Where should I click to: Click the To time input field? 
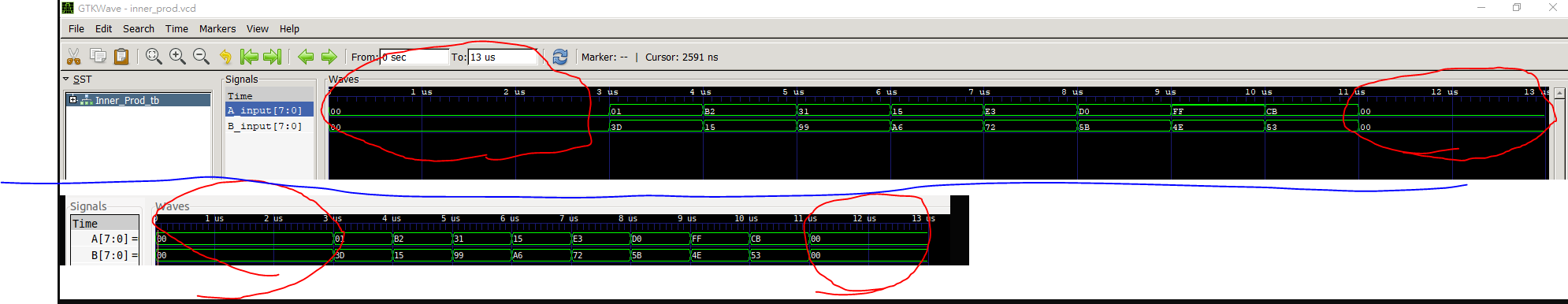pos(503,57)
